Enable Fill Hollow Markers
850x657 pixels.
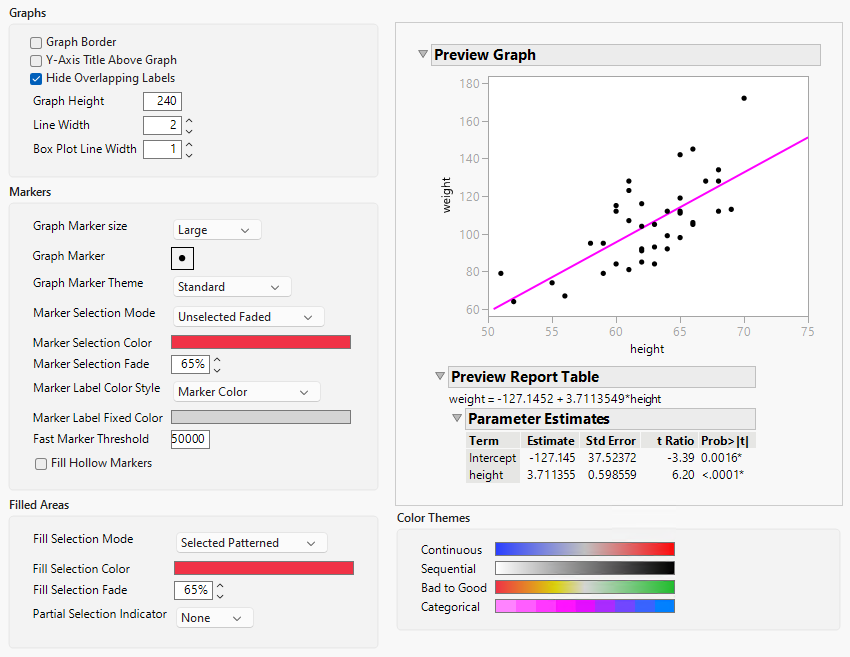41,463
